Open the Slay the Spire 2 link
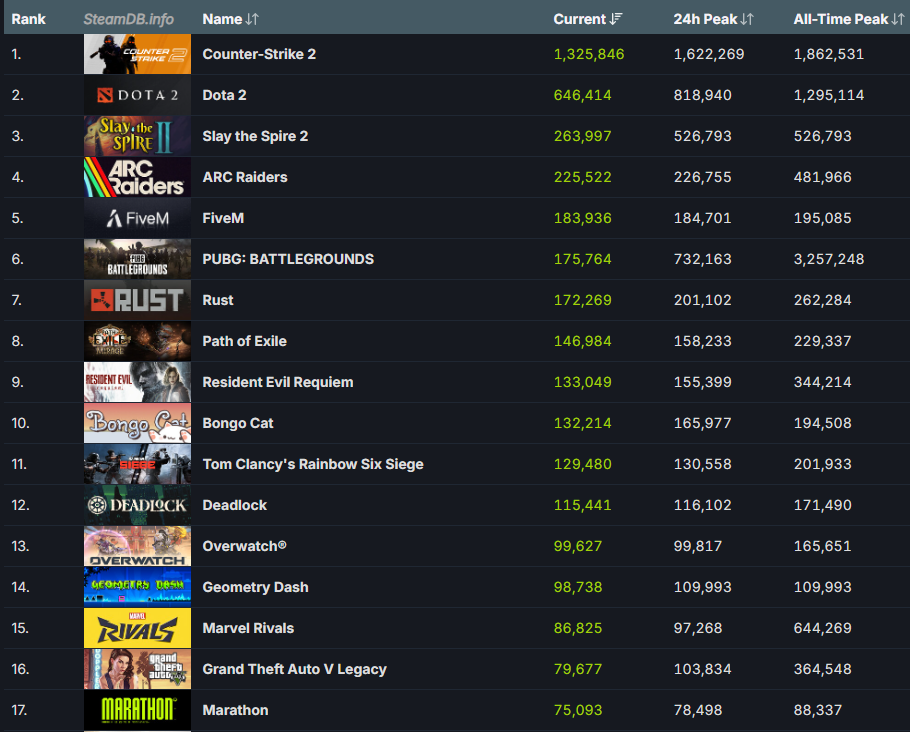The height and width of the screenshot is (732, 910). (255, 136)
